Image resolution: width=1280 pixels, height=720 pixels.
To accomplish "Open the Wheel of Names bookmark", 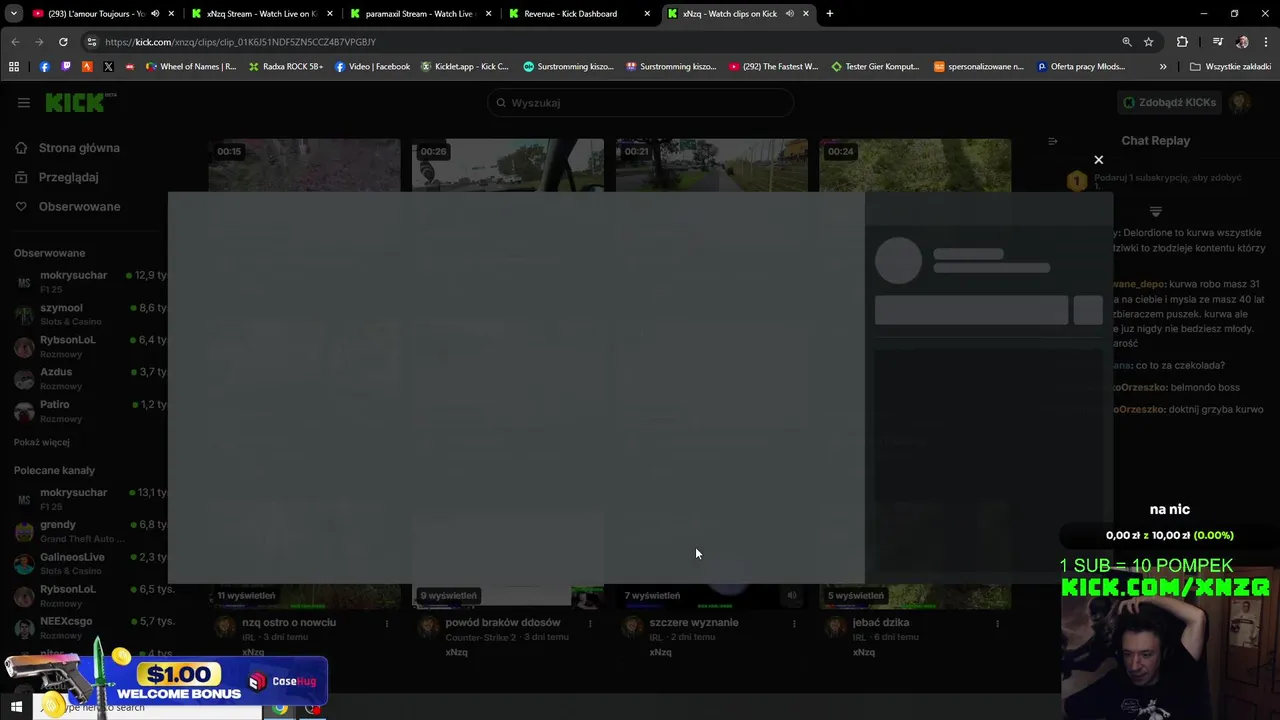I will coord(191,67).
